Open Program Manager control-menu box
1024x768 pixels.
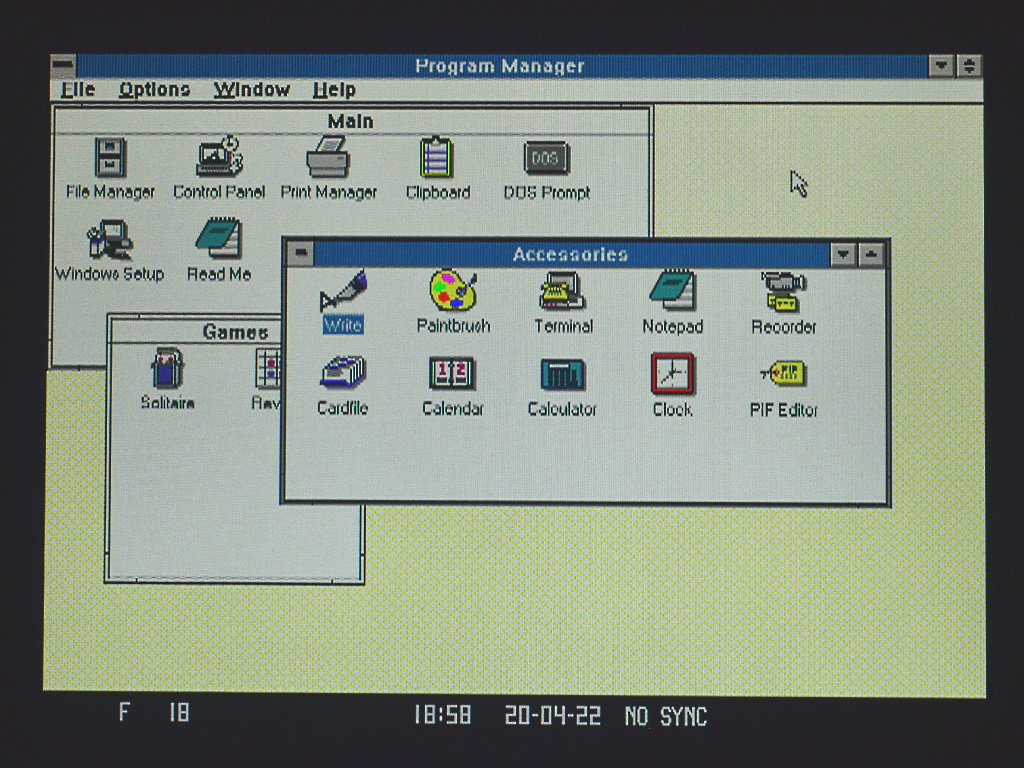[64, 66]
